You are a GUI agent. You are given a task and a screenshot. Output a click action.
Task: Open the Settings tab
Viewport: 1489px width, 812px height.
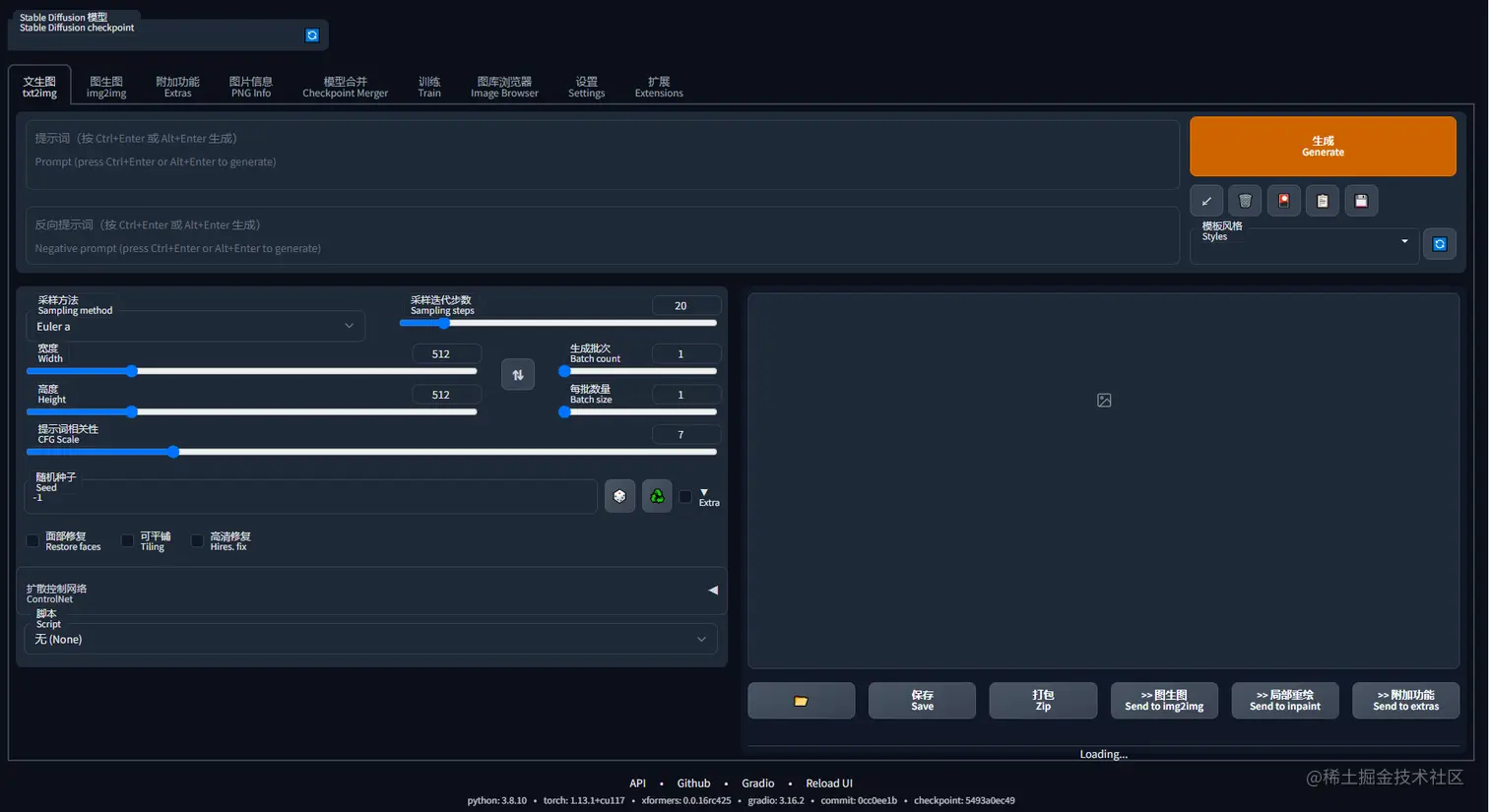(586, 87)
